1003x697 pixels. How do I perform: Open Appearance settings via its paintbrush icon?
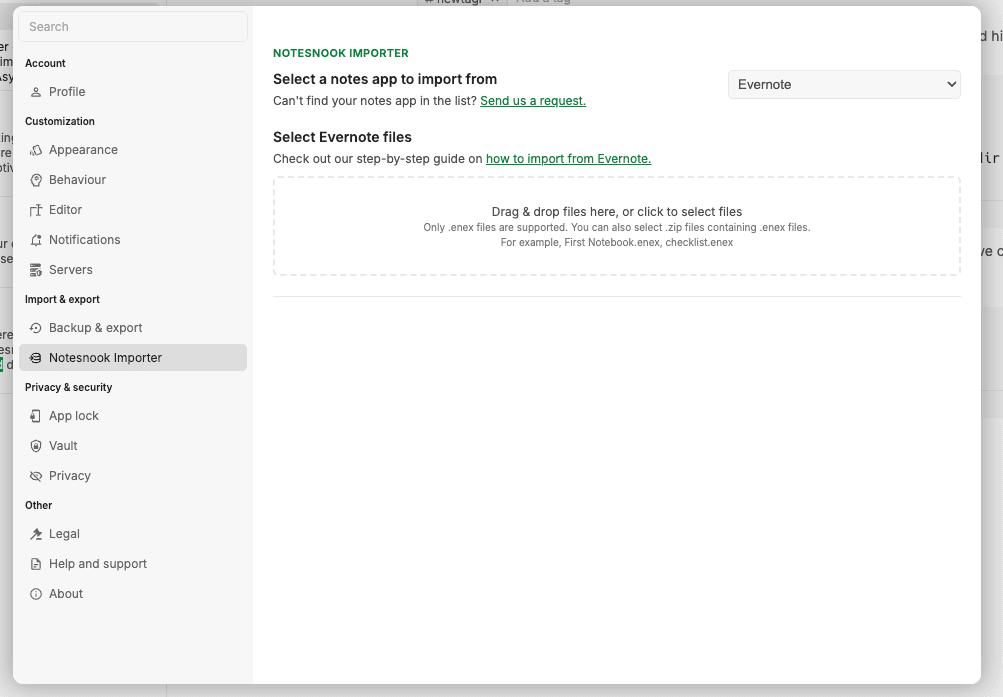pos(35,149)
